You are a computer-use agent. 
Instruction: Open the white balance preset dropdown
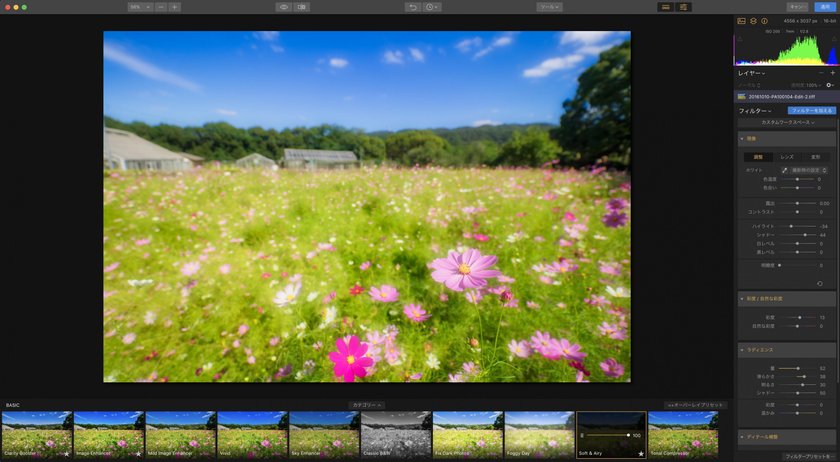(x=809, y=170)
